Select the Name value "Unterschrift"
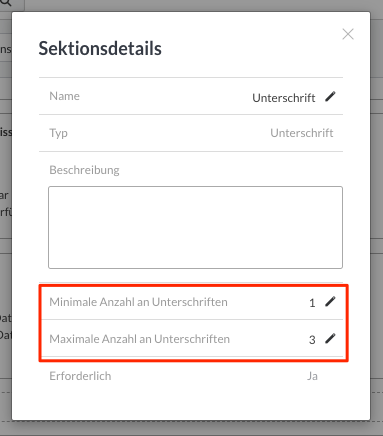383x436 pixels. click(x=284, y=98)
